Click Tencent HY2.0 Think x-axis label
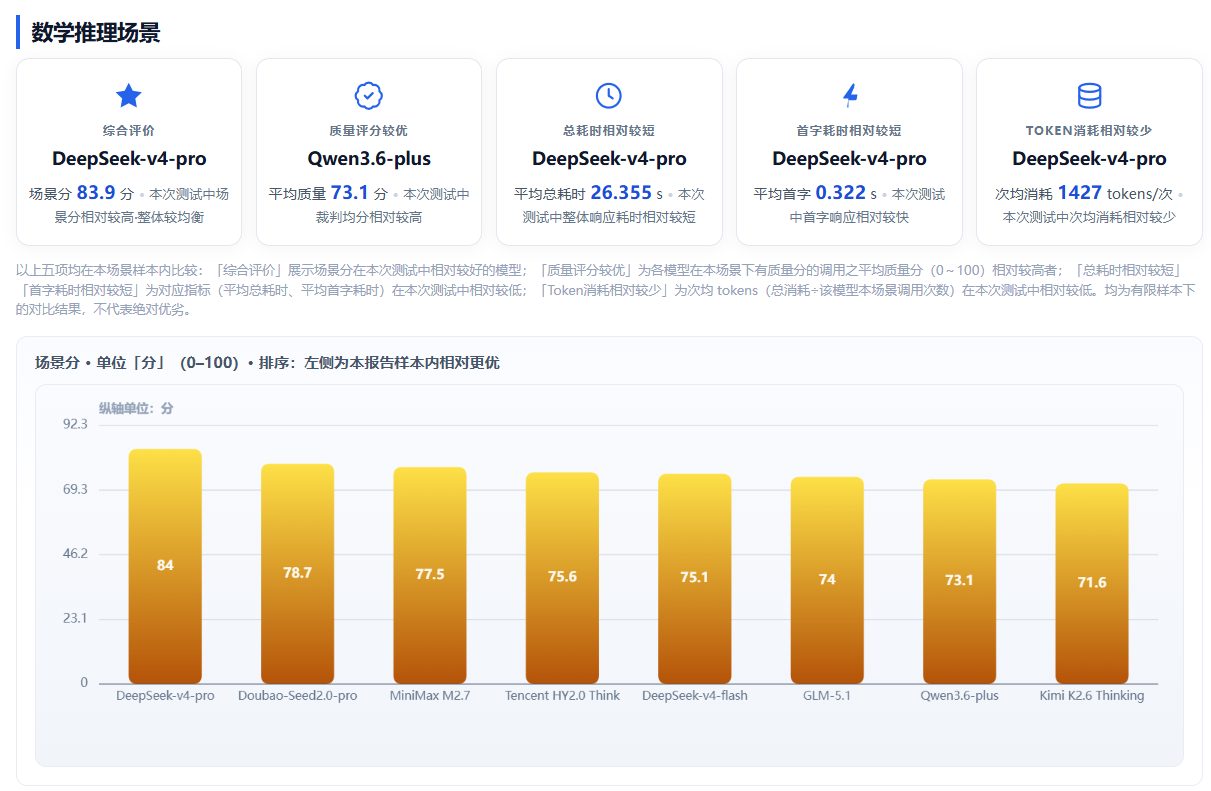The height and width of the screenshot is (791, 1211). [562, 696]
